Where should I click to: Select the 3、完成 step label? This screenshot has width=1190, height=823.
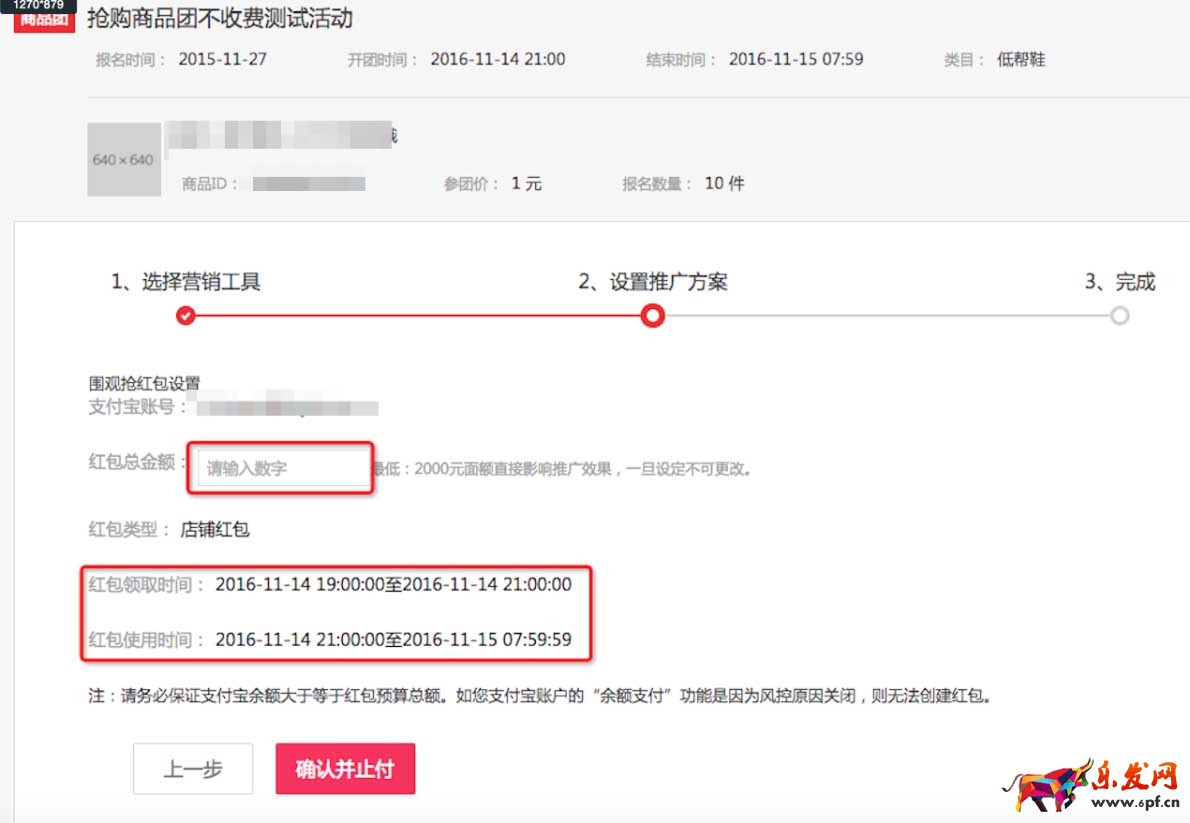[x=1119, y=282]
